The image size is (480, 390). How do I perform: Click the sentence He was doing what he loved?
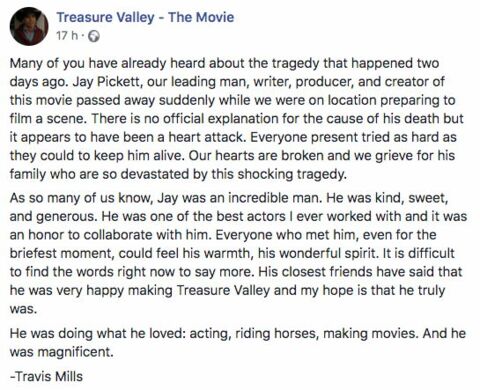[x=97, y=333]
